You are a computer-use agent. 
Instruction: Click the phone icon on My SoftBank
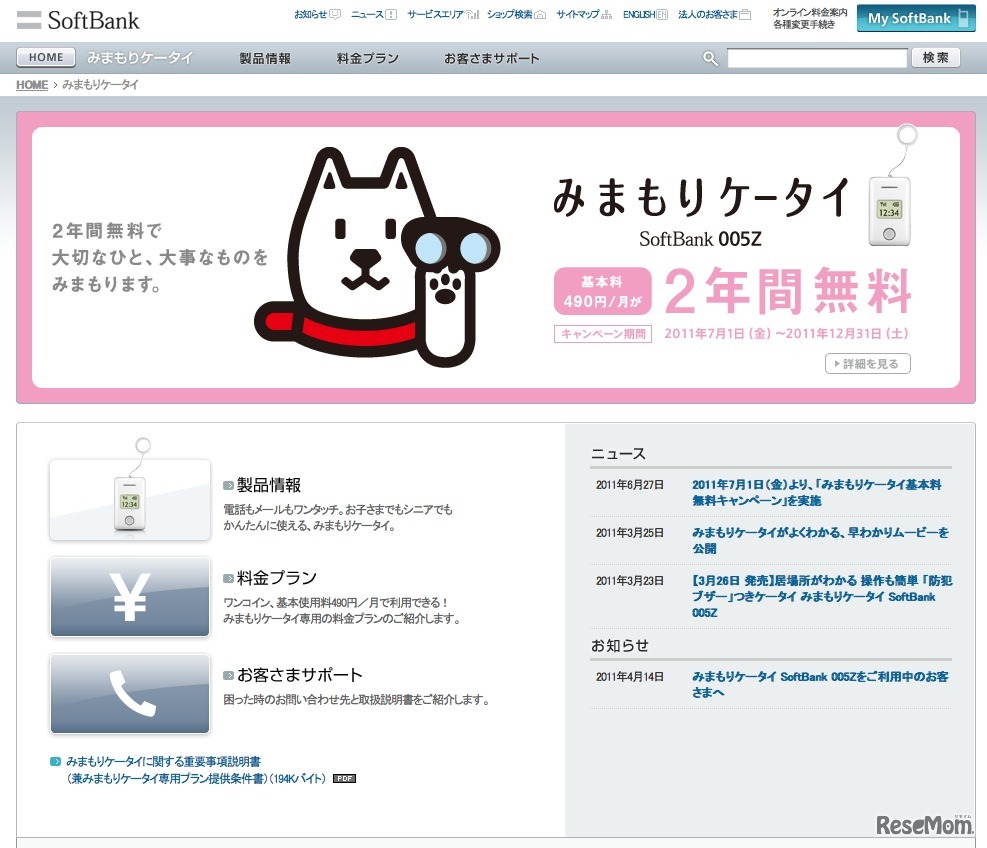coord(963,18)
